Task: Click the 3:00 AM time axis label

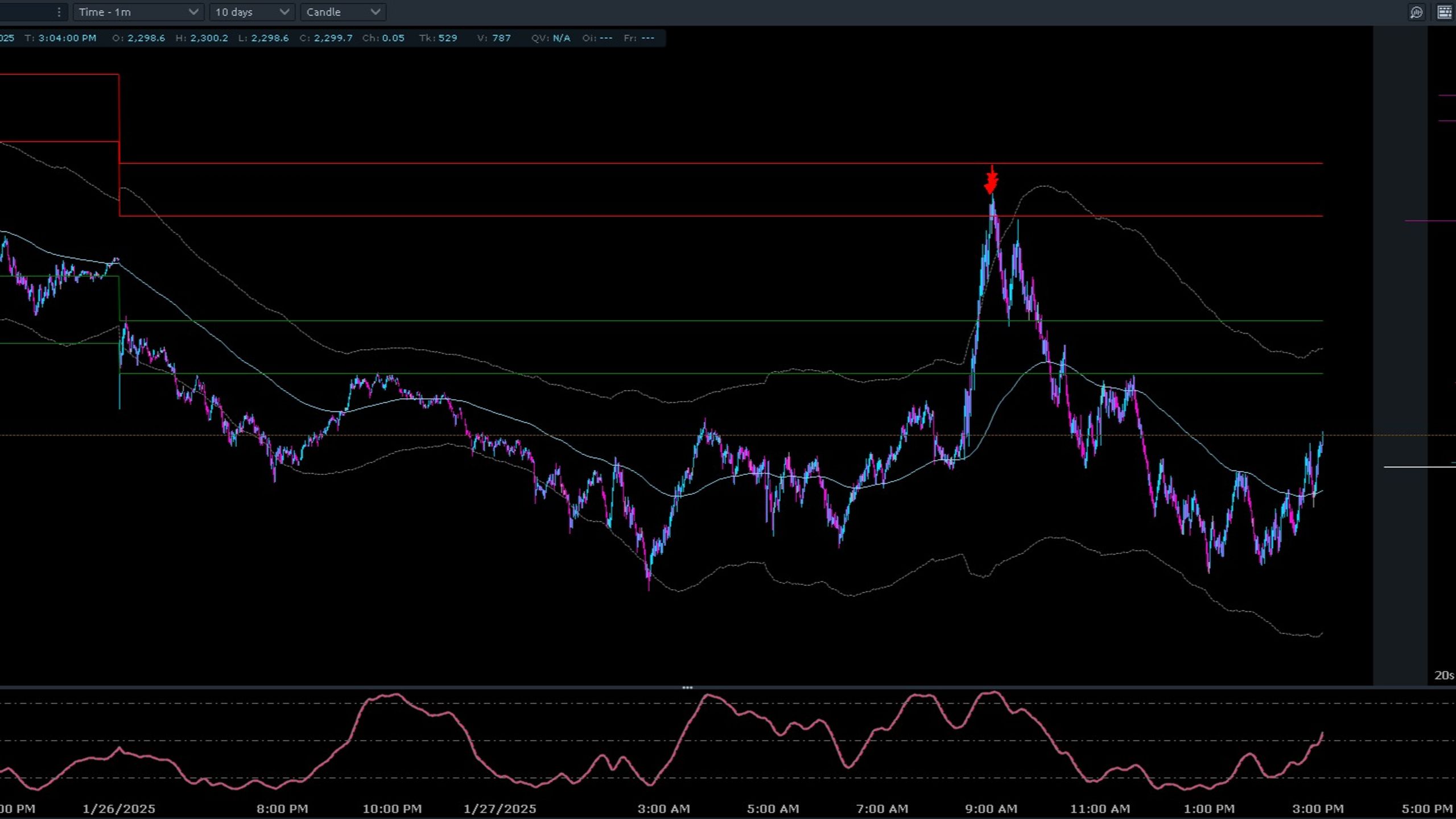Action: (663, 809)
